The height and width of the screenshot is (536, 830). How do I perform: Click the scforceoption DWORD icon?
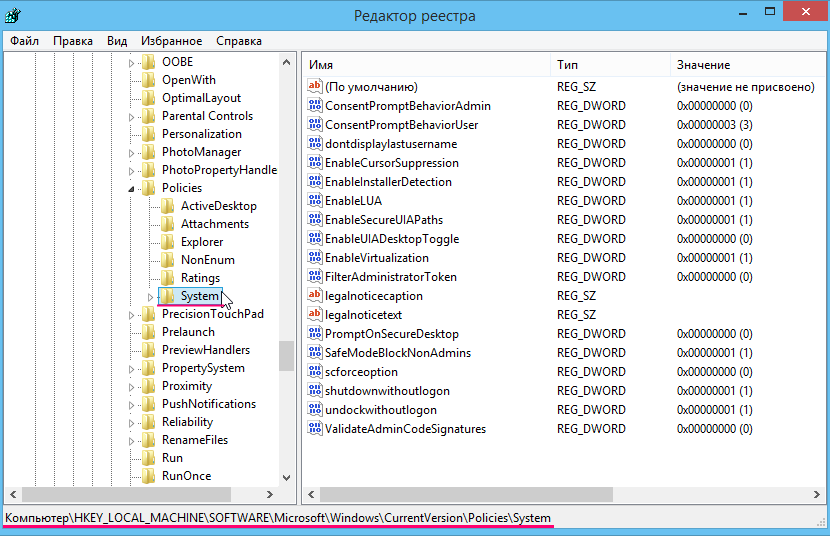coord(314,371)
